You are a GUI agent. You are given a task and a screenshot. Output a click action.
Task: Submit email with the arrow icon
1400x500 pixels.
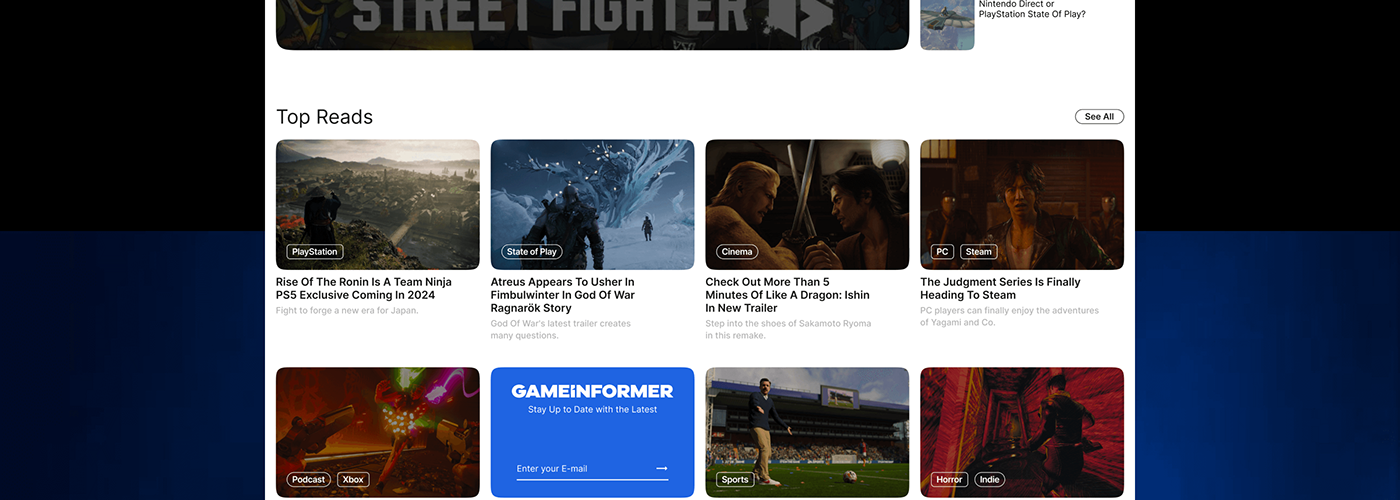pos(662,468)
